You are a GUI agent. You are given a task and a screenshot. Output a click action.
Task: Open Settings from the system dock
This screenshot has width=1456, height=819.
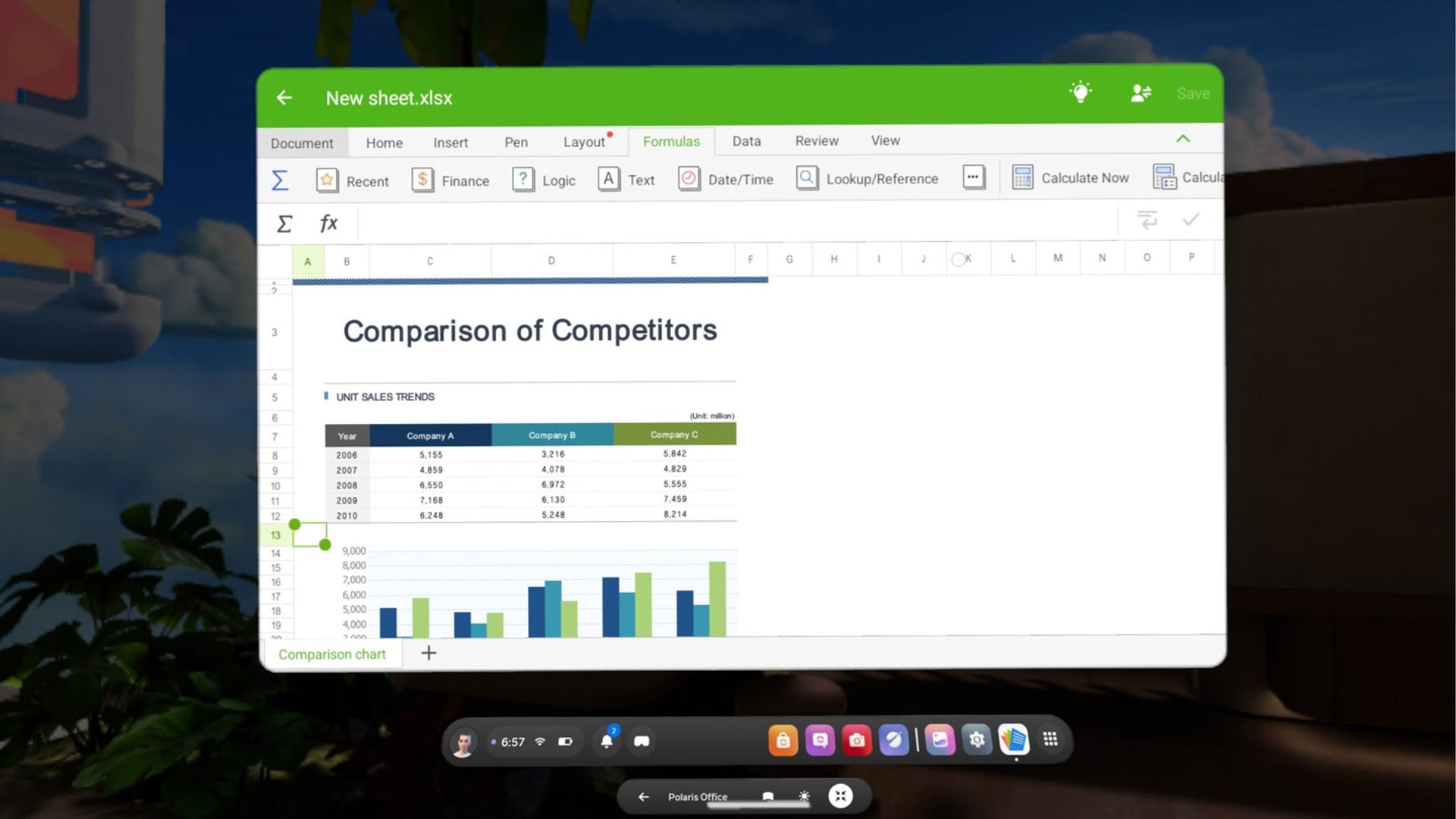[977, 739]
